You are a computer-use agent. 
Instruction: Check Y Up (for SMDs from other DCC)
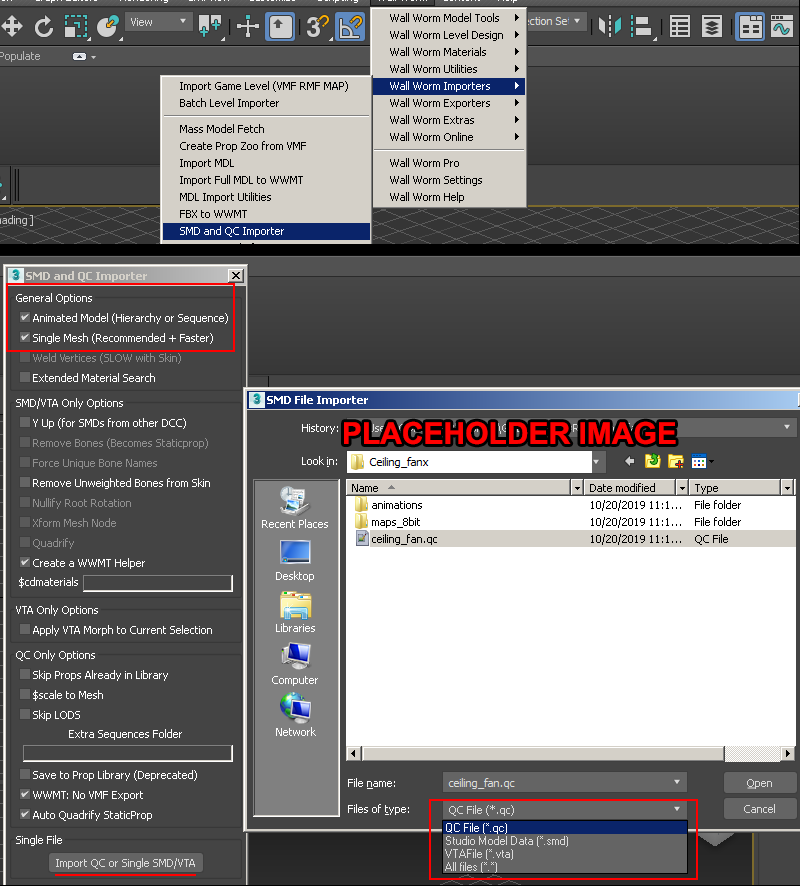25,423
